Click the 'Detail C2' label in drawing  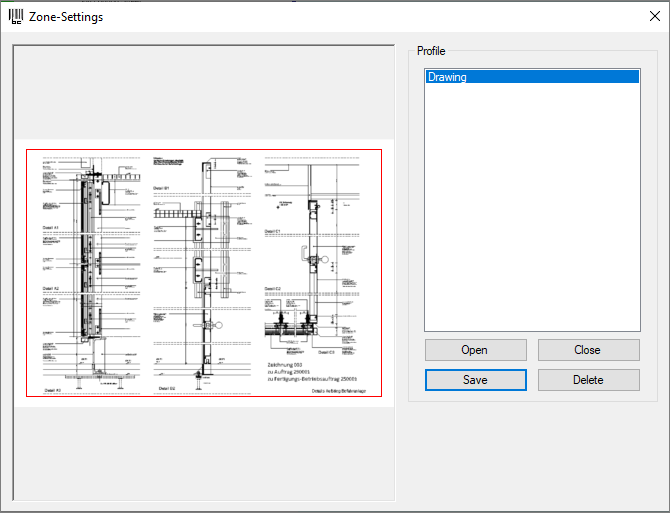(273, 289)
